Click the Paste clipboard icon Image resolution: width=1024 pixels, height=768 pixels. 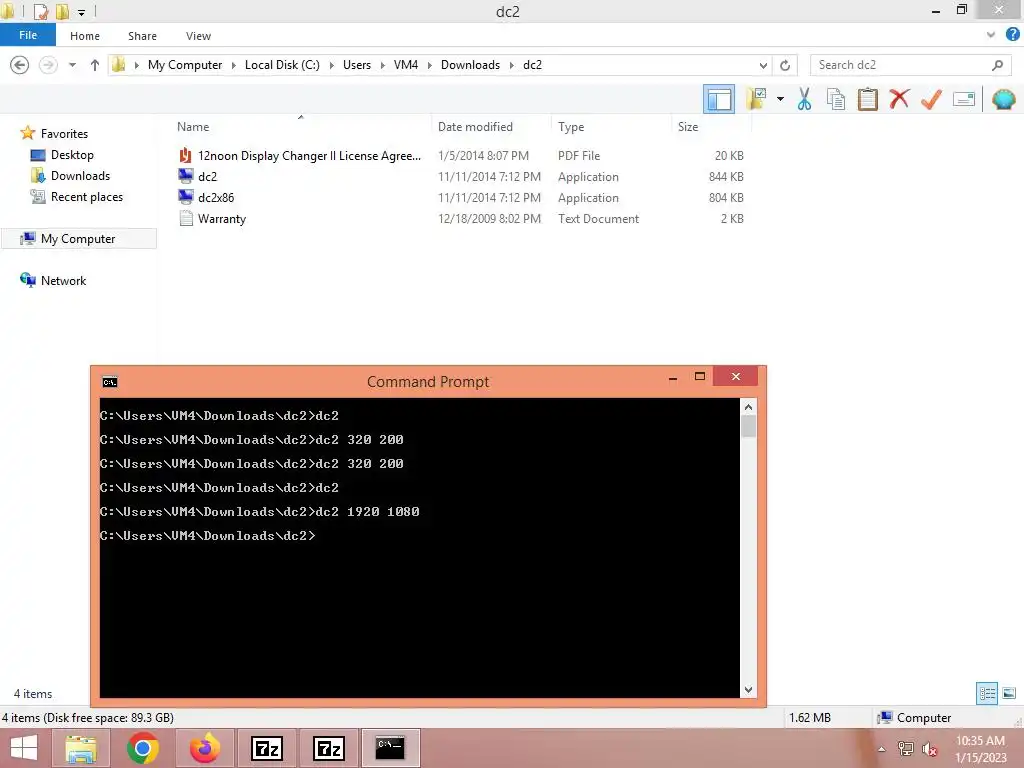click(x=867, y=99)
